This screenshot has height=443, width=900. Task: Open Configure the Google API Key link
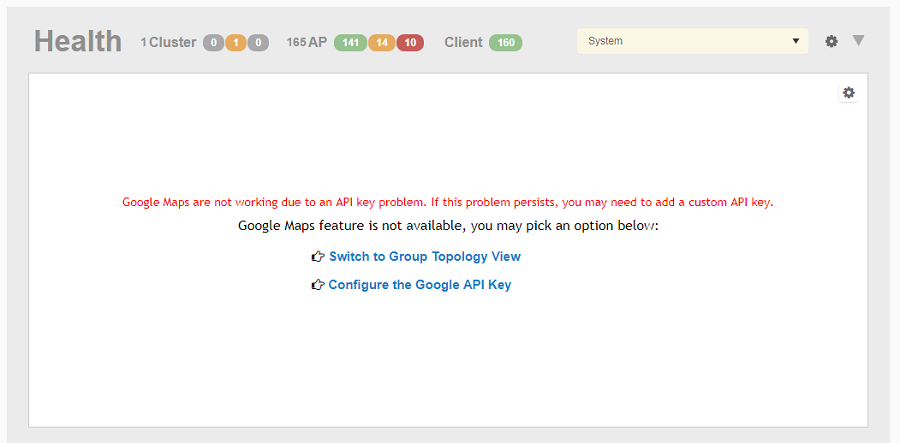(419, 285)
